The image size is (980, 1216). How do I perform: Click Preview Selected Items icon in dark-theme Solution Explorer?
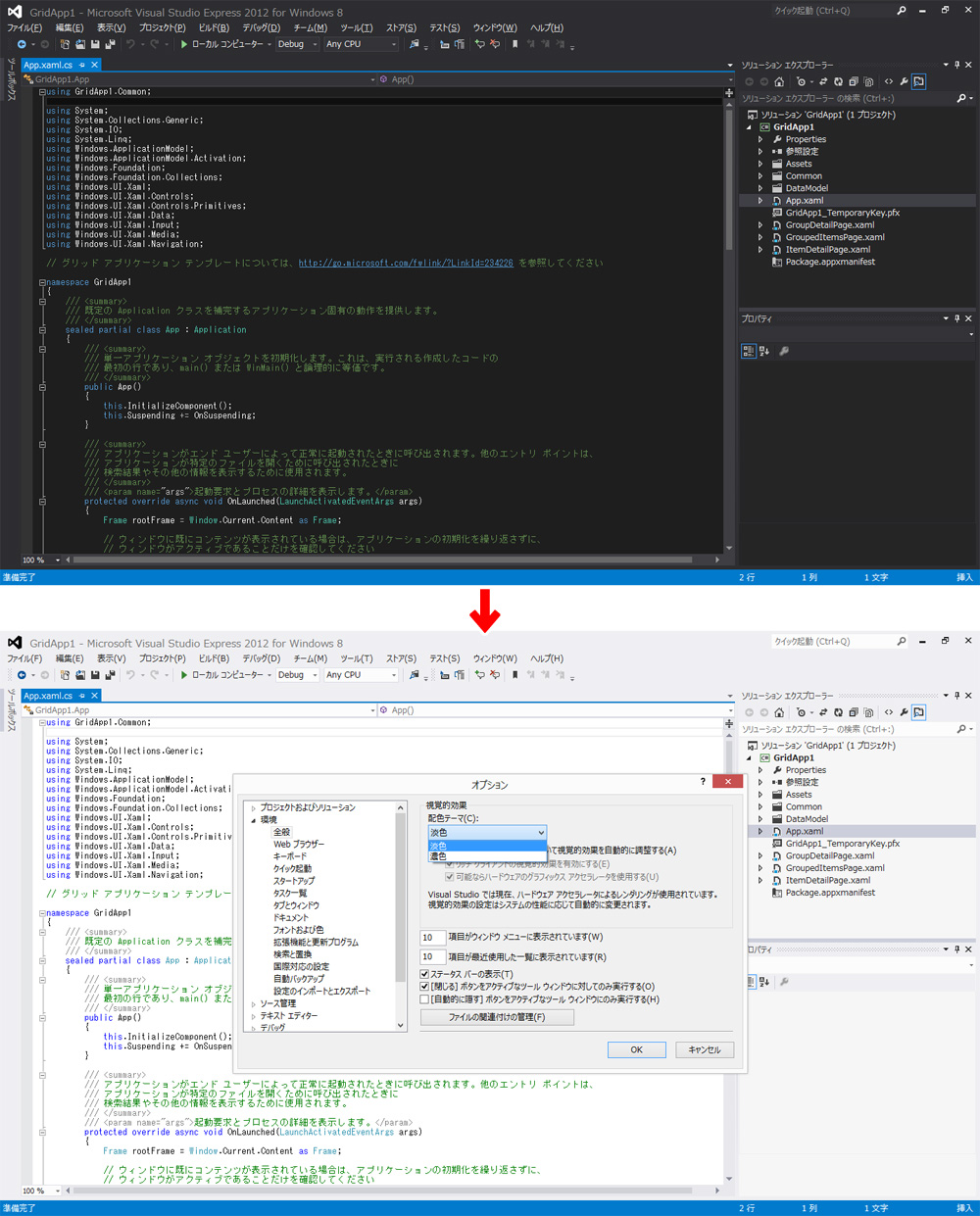(919, 82)
